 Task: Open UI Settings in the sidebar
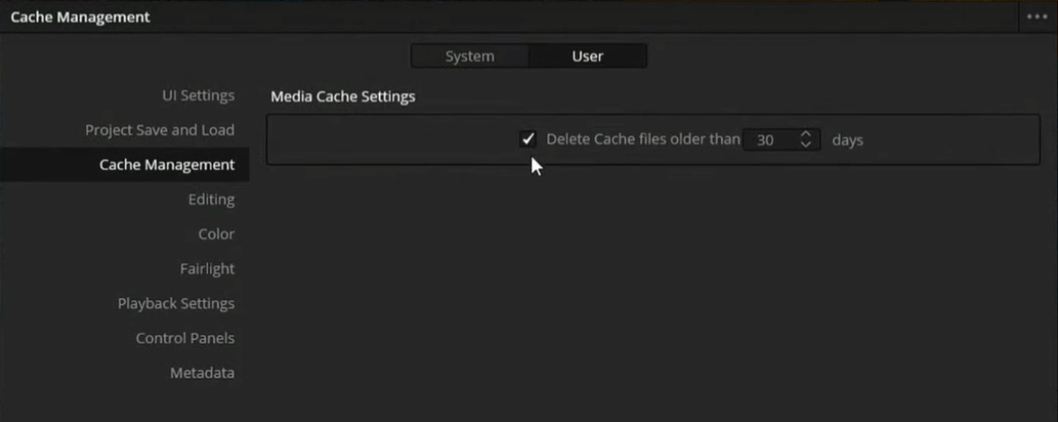(x=198, y=95)
